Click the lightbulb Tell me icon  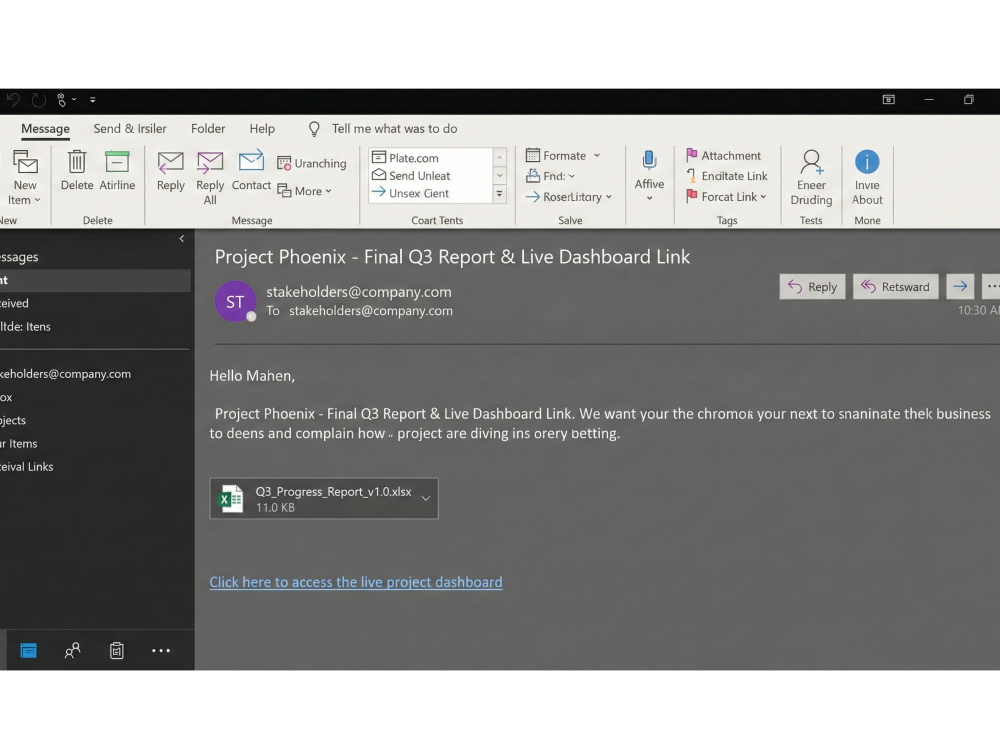[314, 129]
